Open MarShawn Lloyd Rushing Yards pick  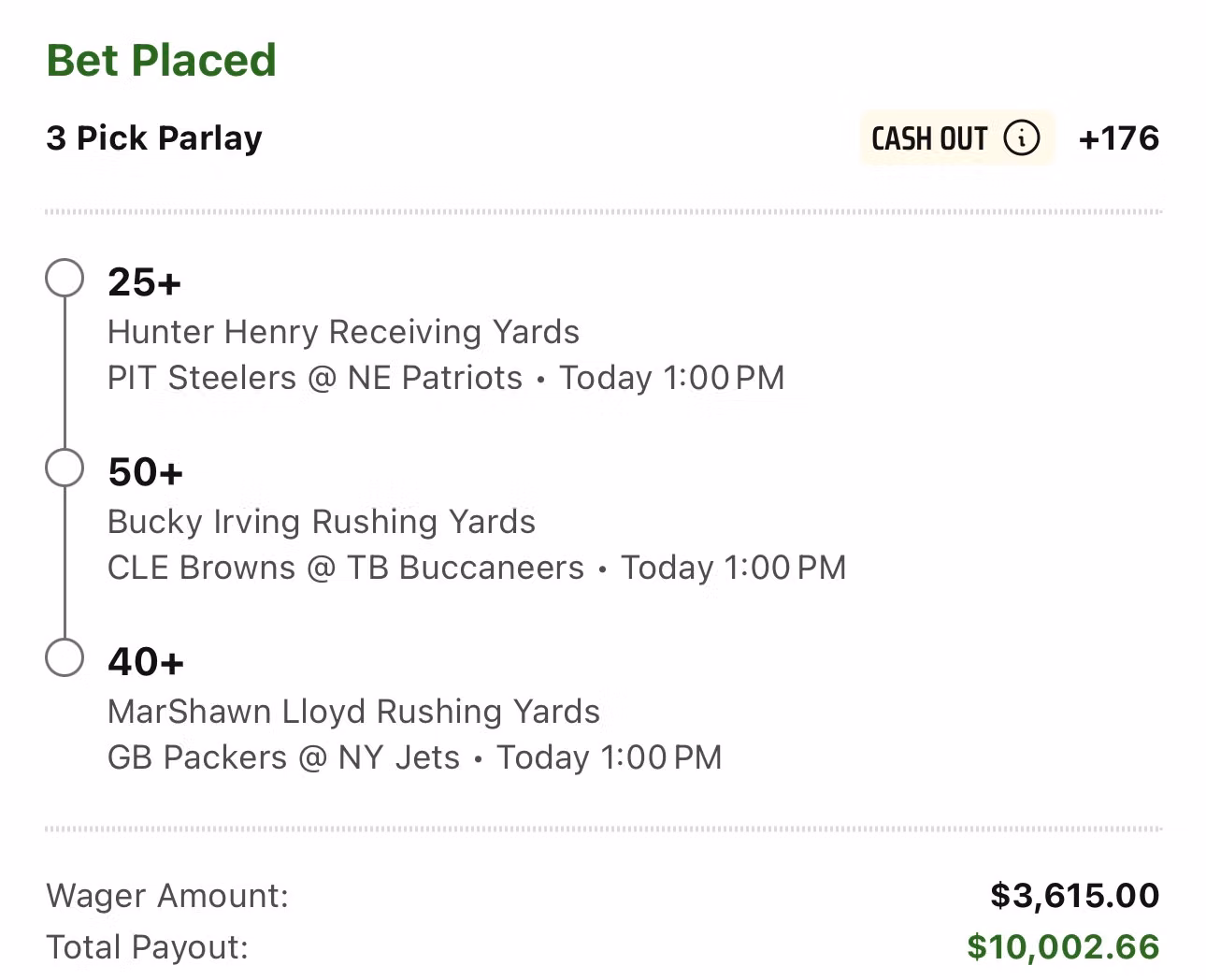point(353,712)
